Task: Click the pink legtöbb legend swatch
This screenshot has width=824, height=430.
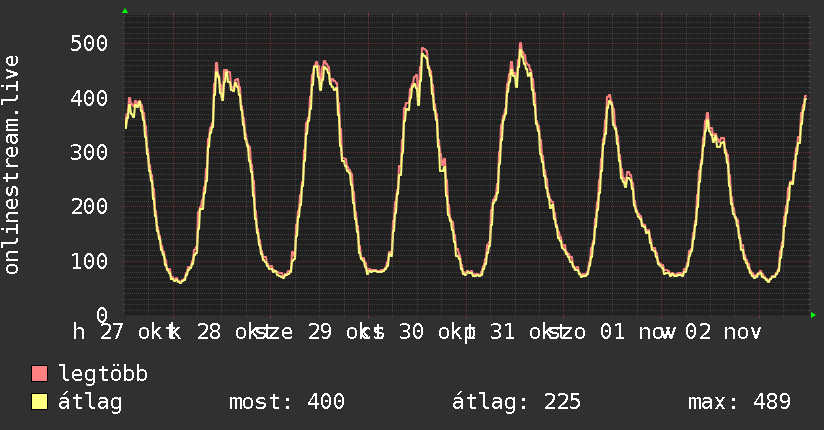Action: pos(39,374)
